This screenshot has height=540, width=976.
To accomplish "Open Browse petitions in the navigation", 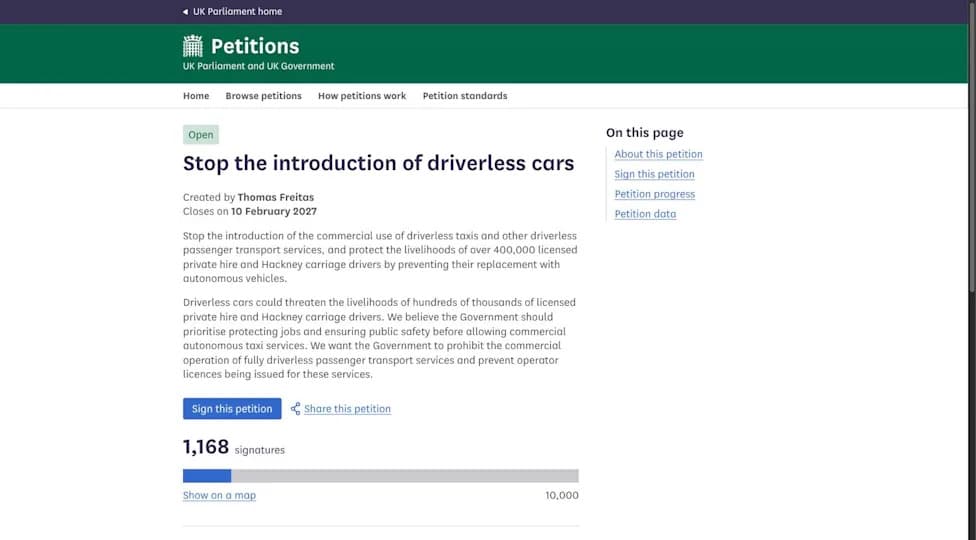I will pos(263,96).
